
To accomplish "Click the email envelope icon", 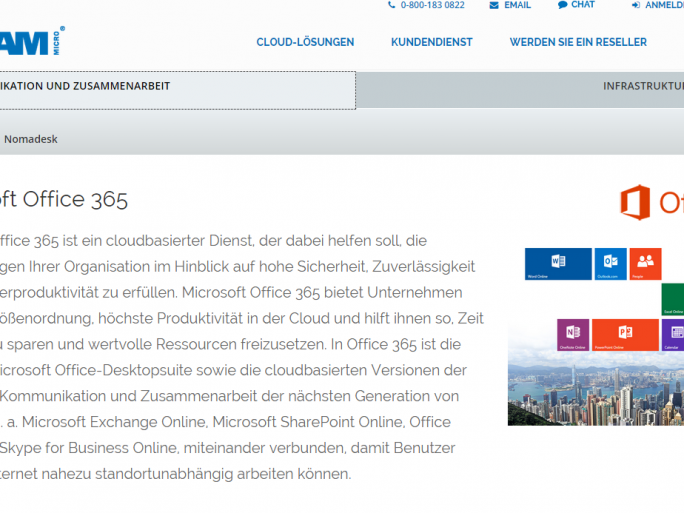I will coord(494,5).
